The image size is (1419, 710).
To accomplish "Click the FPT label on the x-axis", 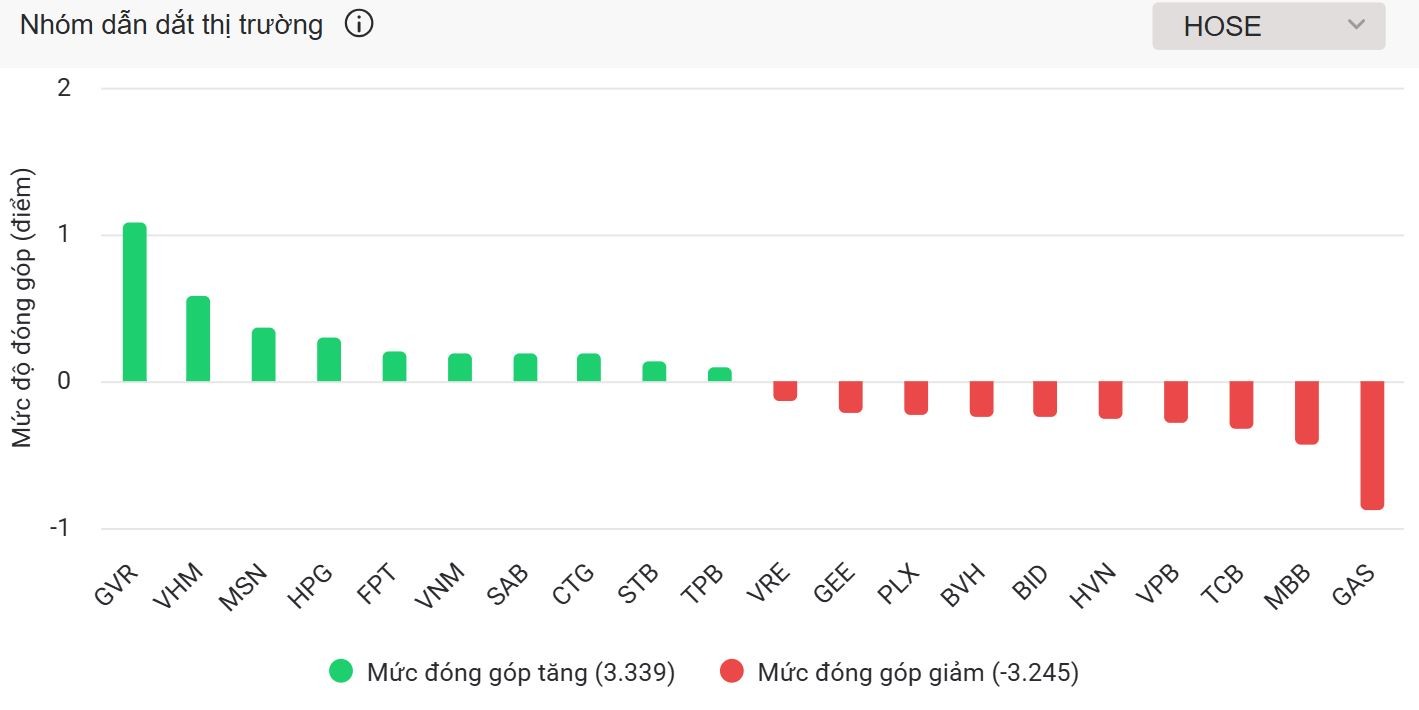I will click(x=377, y=583).
